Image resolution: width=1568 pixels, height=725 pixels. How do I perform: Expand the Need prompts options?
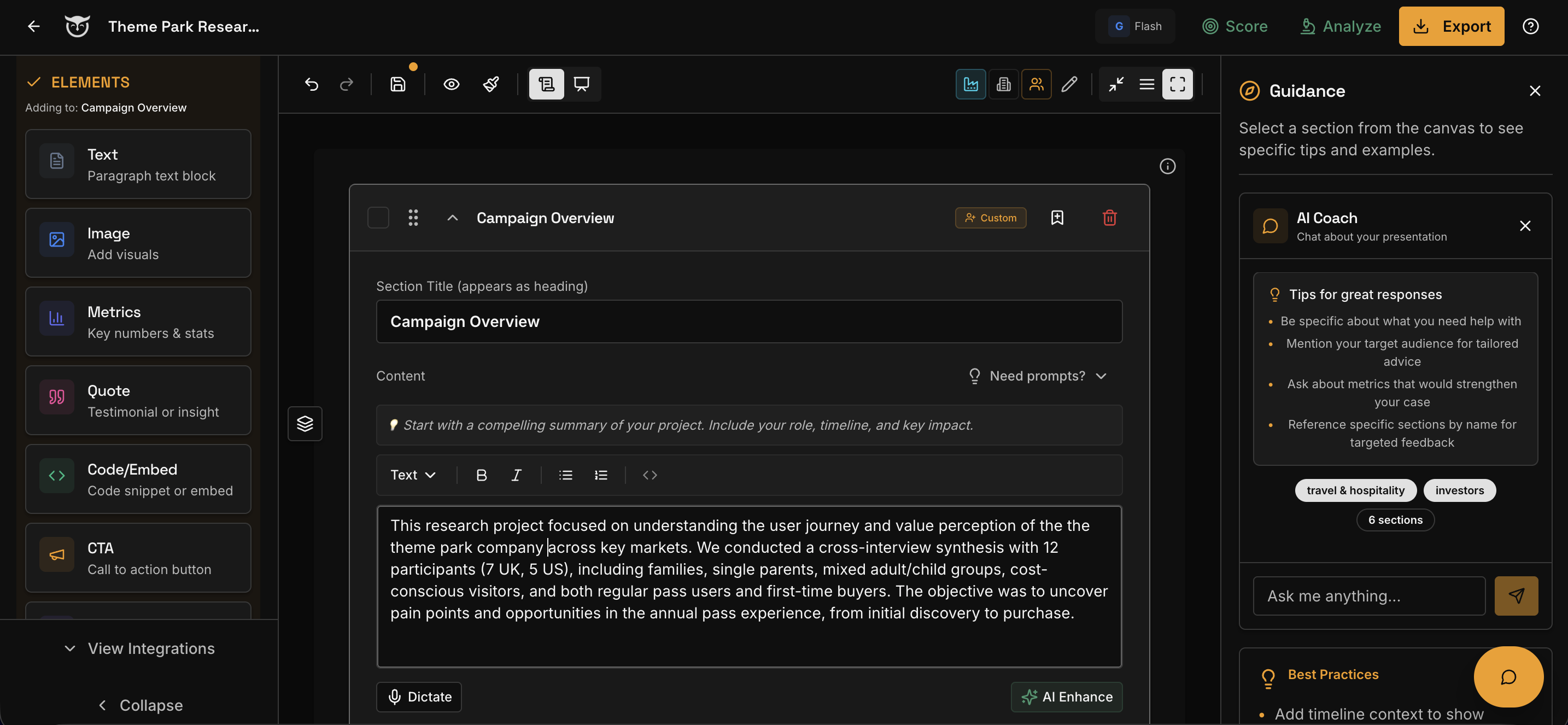(1038, 376)
